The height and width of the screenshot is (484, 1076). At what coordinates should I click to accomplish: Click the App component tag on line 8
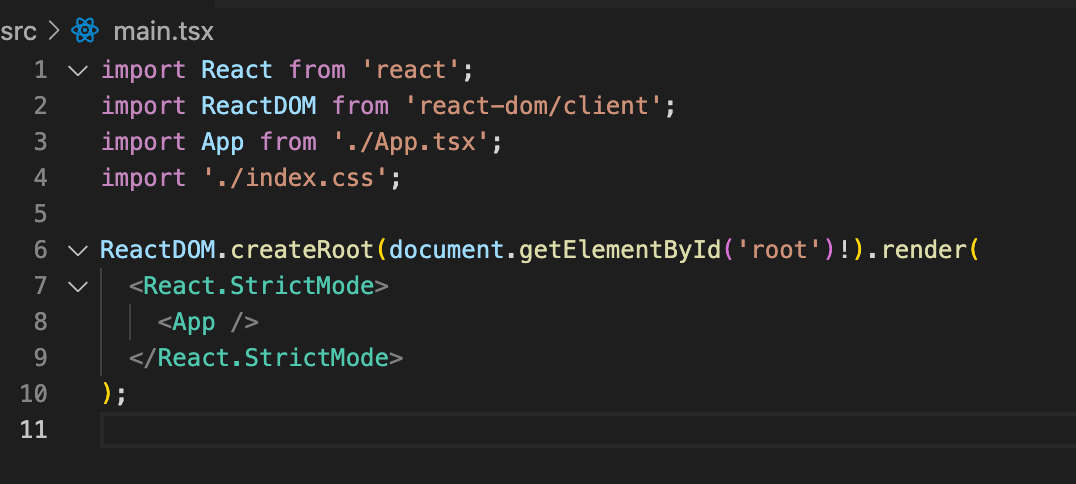[x=208, y=322]
